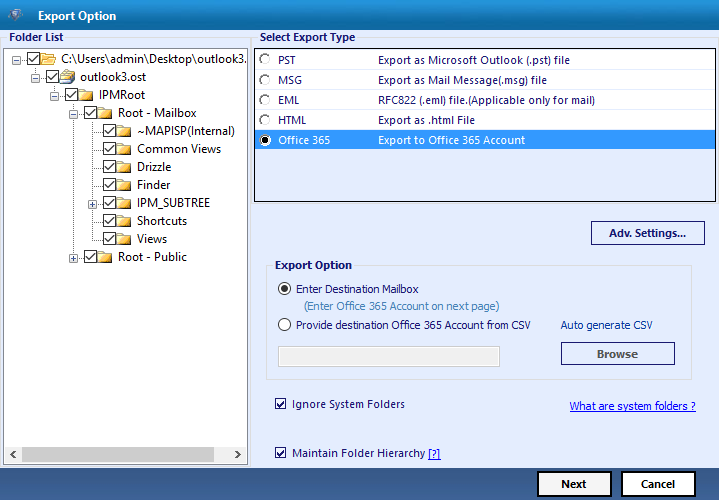Image resolution: width=719 pixels, height=500 pixels.
Task: Click the app logo in title bar
Action: point(16,15)
